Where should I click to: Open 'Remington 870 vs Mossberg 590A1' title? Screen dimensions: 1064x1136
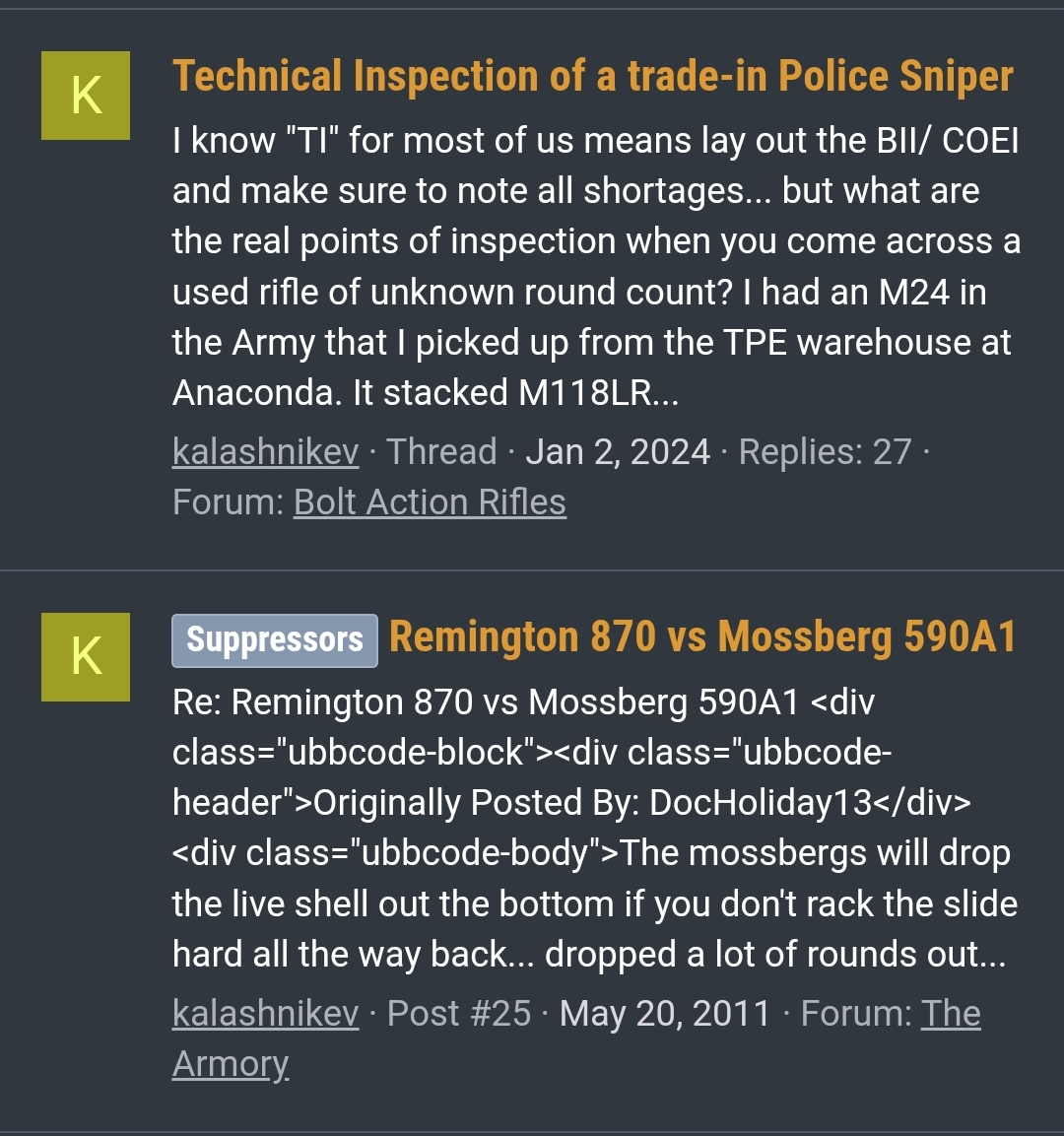702,637
